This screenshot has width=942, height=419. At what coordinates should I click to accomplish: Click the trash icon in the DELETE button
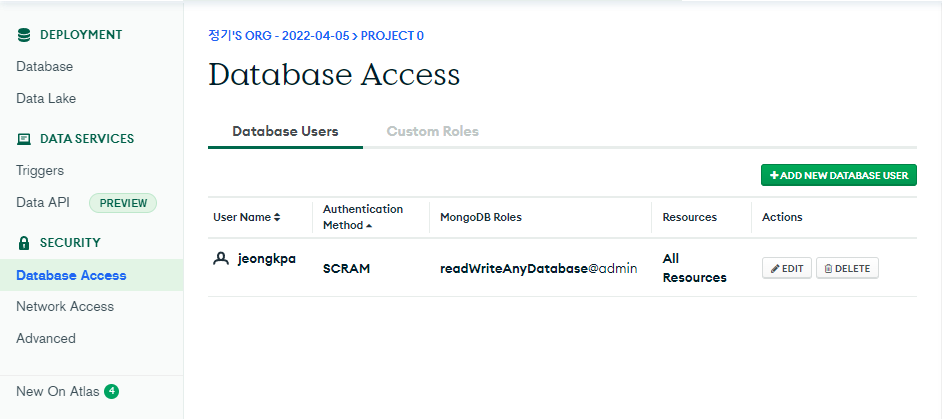pyautogui.click(x=828, y=269)
